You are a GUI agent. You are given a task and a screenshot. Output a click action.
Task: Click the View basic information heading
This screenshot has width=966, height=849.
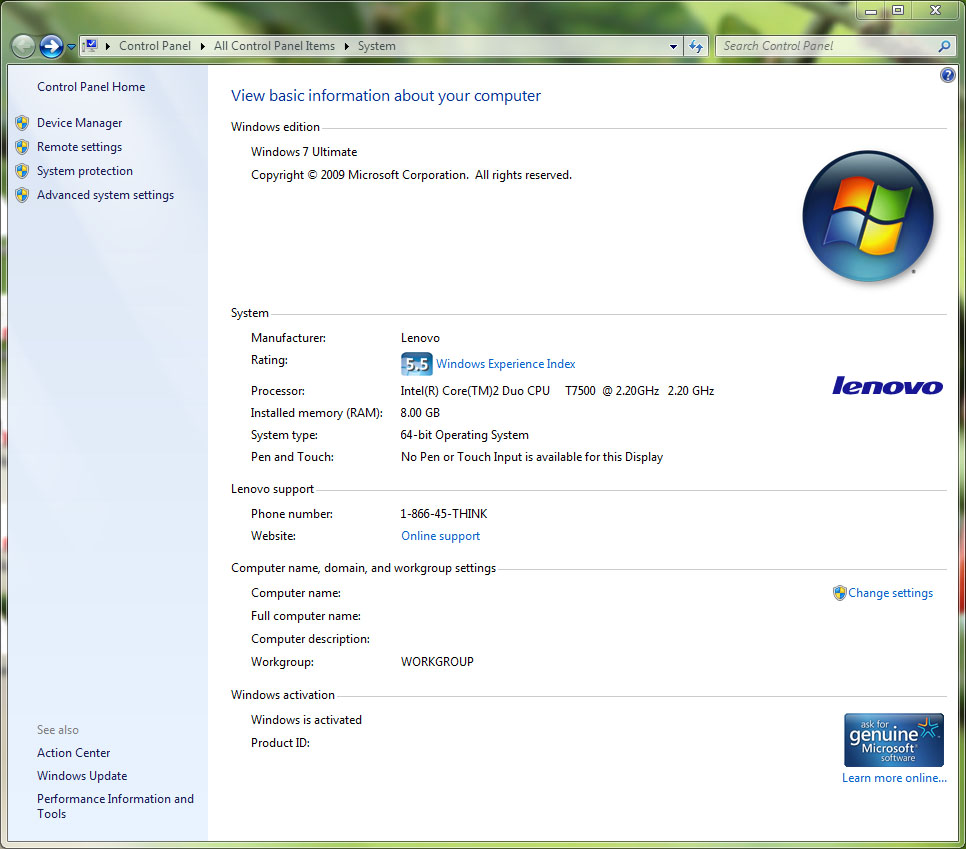pos(386,96)
